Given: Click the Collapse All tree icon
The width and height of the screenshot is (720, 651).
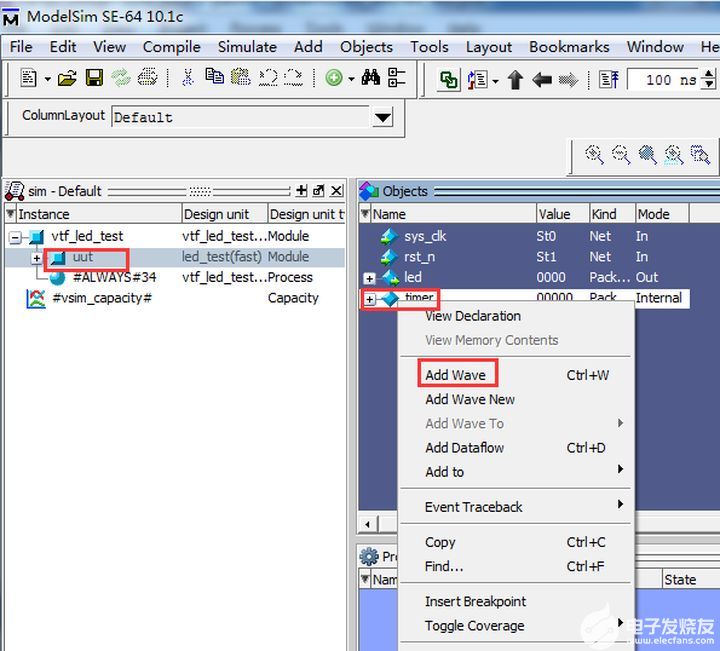Looking at the screenshot, I should point(396,77).
